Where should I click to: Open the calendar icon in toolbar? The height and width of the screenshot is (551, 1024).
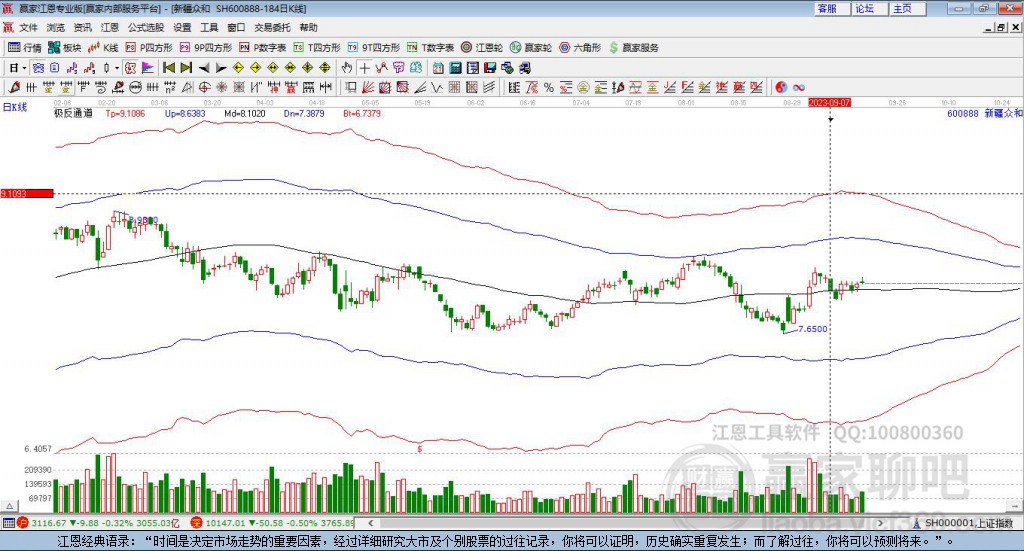pyautogui.click(x=438, y=67)
